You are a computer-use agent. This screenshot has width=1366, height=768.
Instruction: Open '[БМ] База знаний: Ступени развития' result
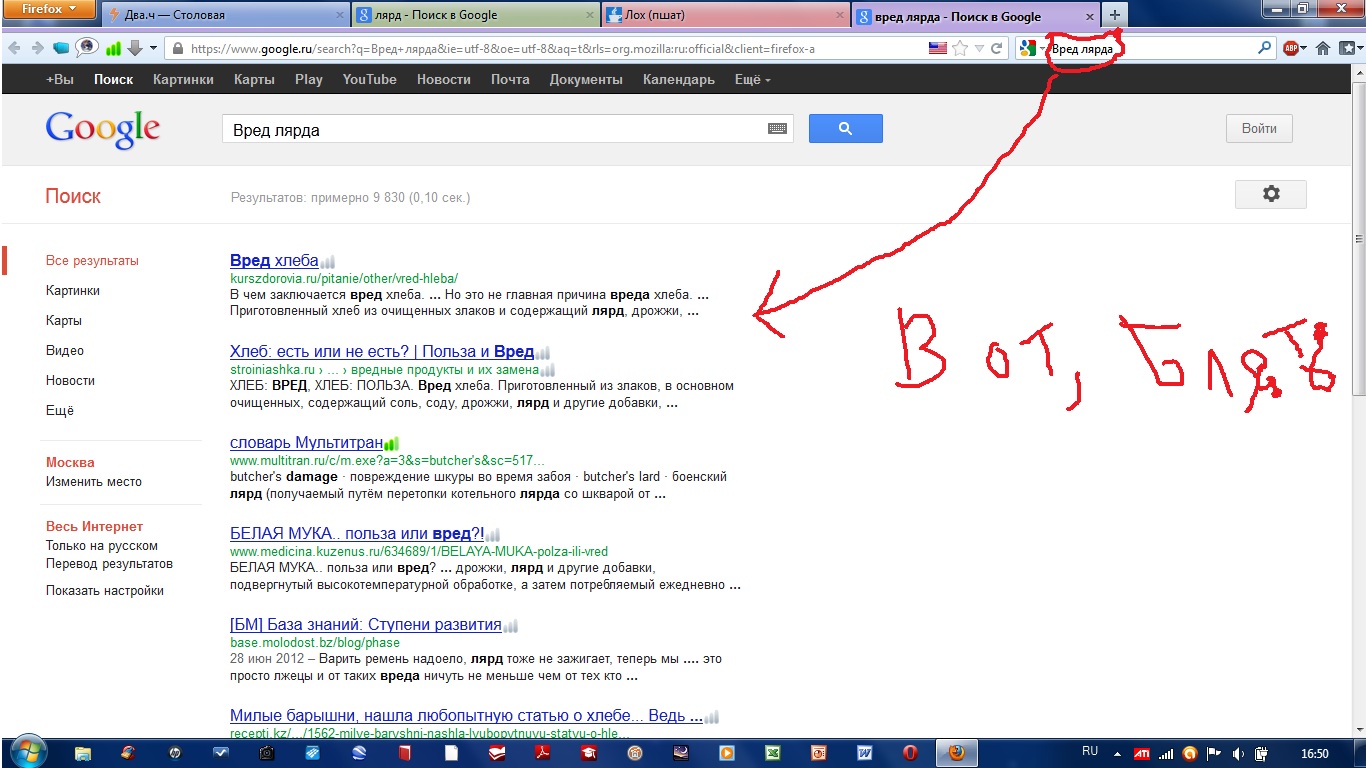tap(366, 624)
